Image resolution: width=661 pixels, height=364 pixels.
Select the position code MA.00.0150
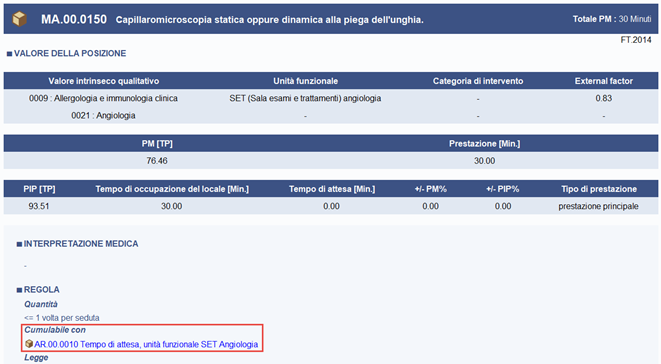[x=74, y=19]
